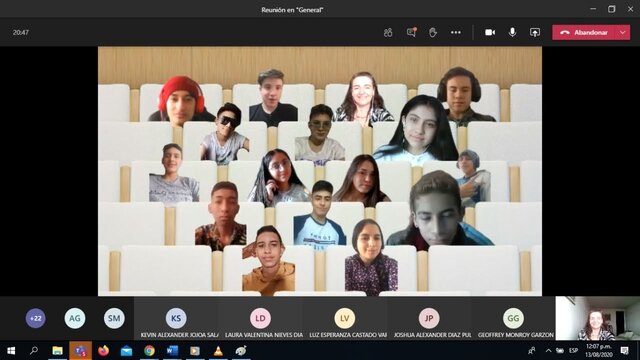Viewport: 640px width, 360px height.
Task: Open the Mail app taskbar icon
Action: (127, 351)
